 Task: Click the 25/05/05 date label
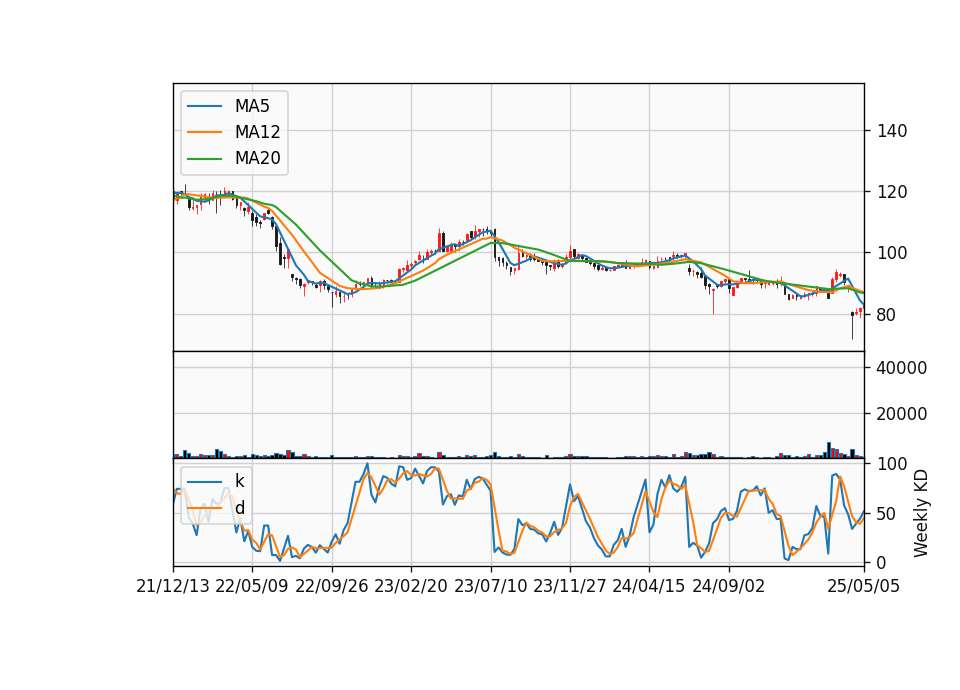pos(863,586)
